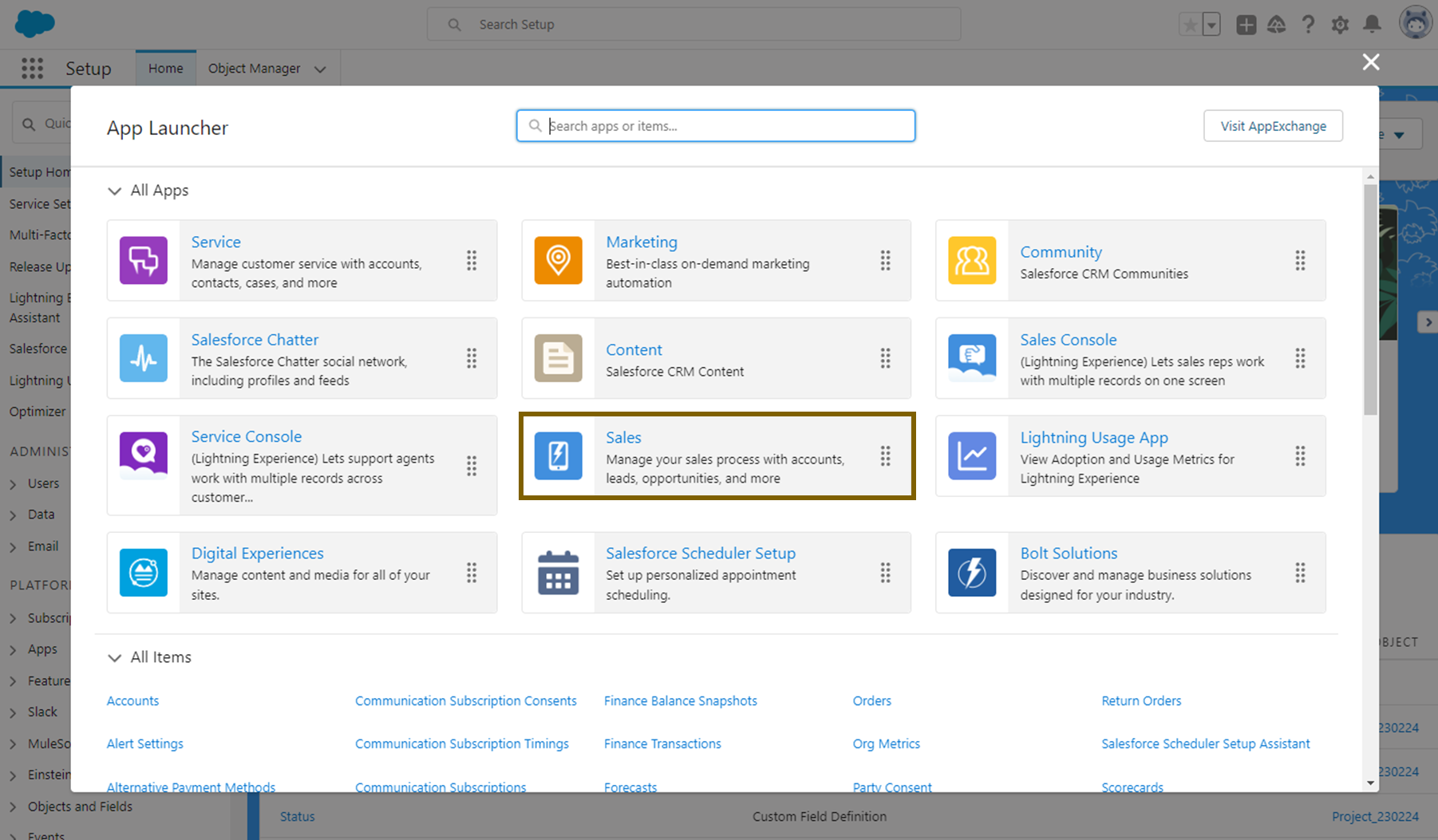Open the Accounts item link
Screen dimensions: 1438x840
(x=132, y=700)
